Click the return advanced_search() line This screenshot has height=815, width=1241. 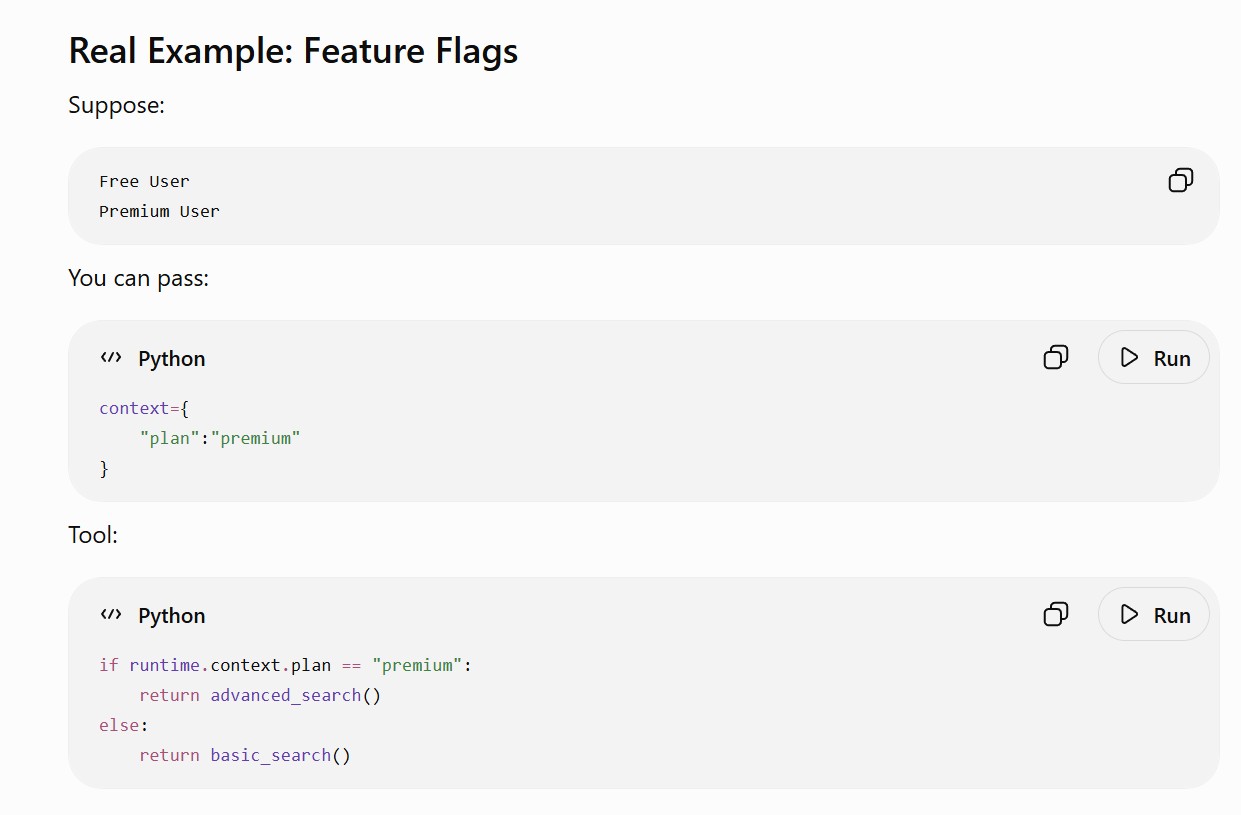pos(260,695)
